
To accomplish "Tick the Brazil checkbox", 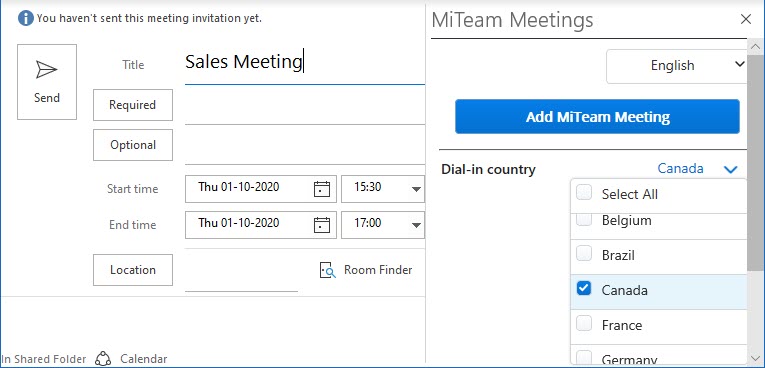I will pos(584,253).
